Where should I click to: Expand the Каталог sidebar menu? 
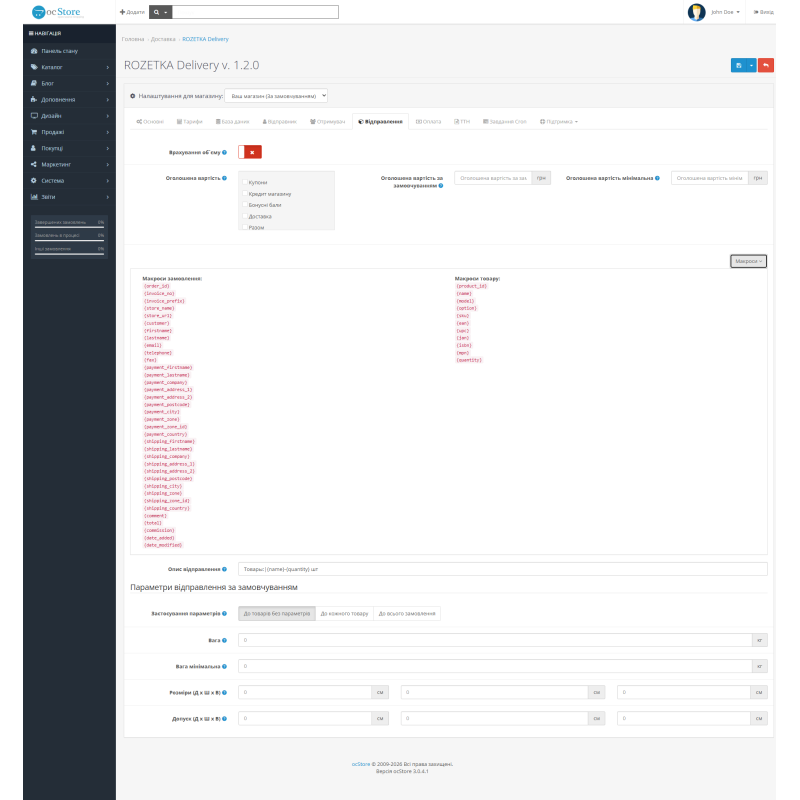pos(69,67)
